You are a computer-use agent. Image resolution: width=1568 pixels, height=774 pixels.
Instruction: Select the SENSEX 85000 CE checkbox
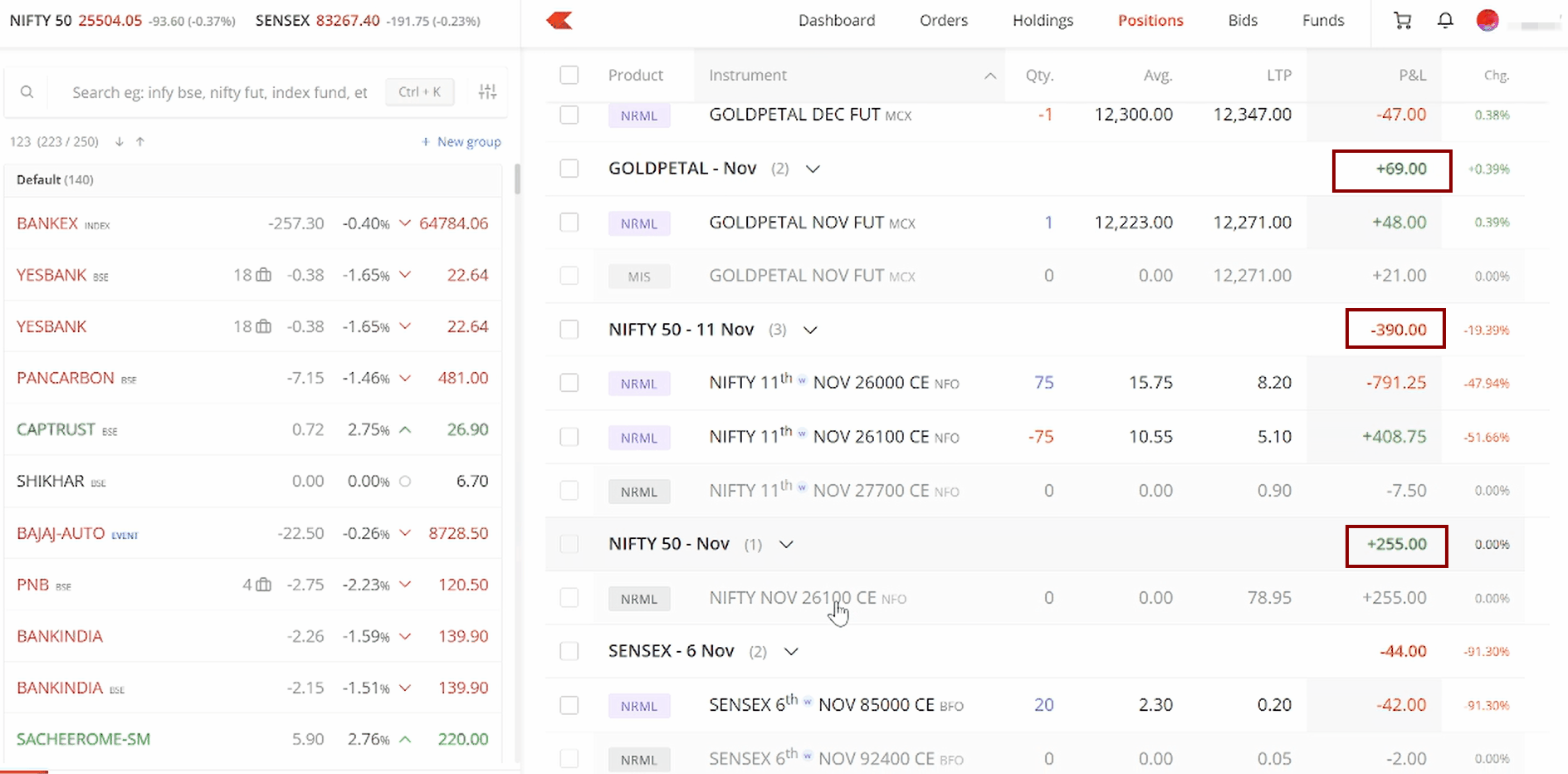click(x=569, y=705)
